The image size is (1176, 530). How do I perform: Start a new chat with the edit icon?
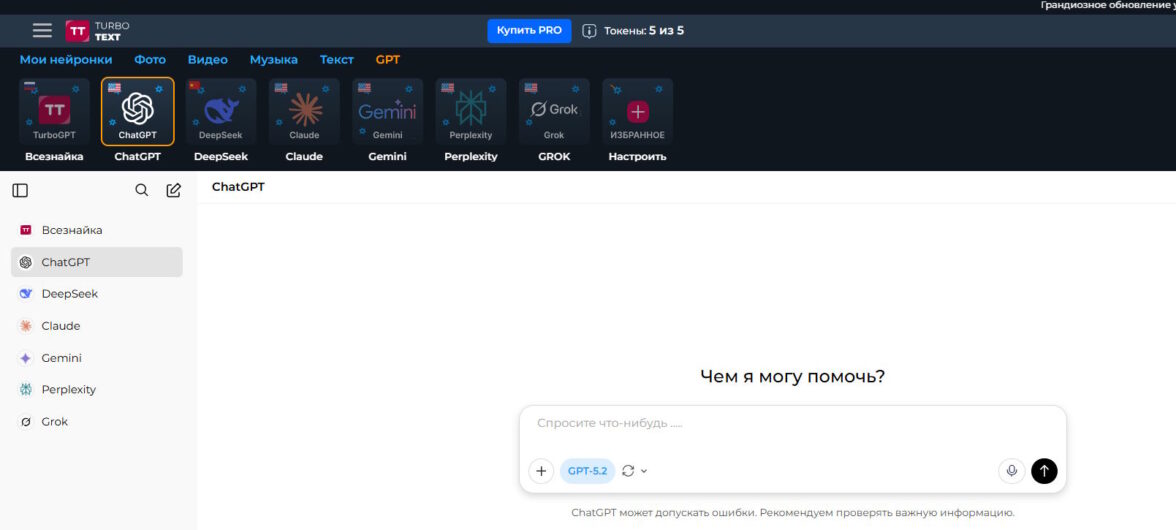point(173,190)
